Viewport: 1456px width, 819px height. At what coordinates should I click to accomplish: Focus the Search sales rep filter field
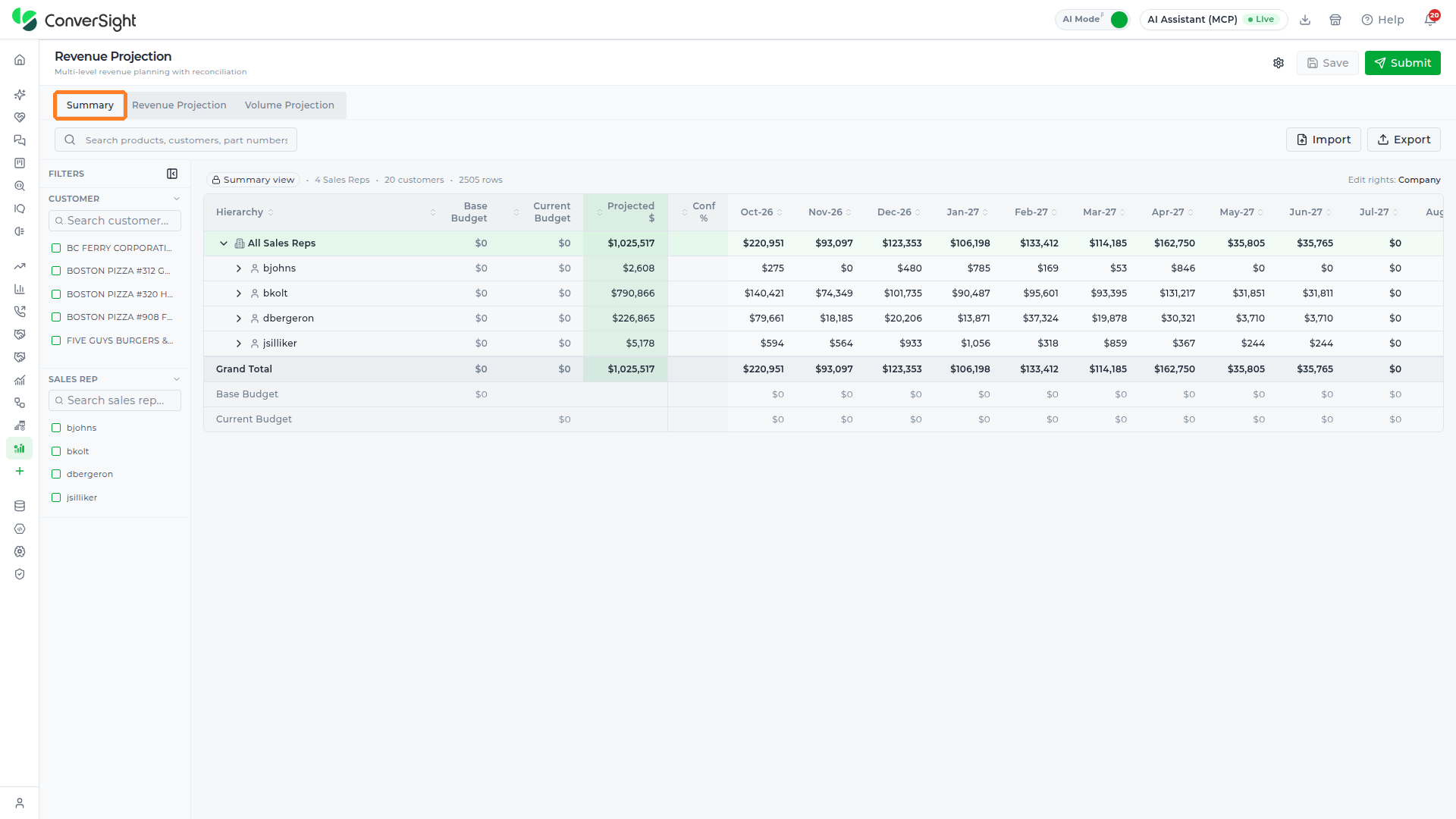pyautogui.click(x=115, y=400)
